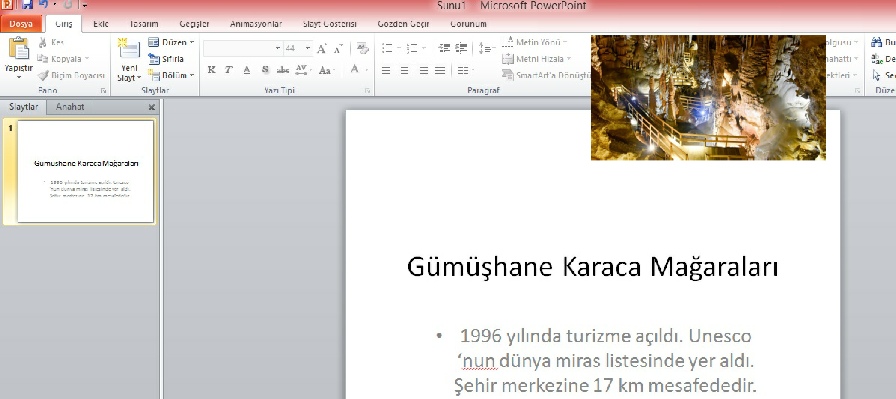Open the Düzen layout dropdown

tap(171, 42)
